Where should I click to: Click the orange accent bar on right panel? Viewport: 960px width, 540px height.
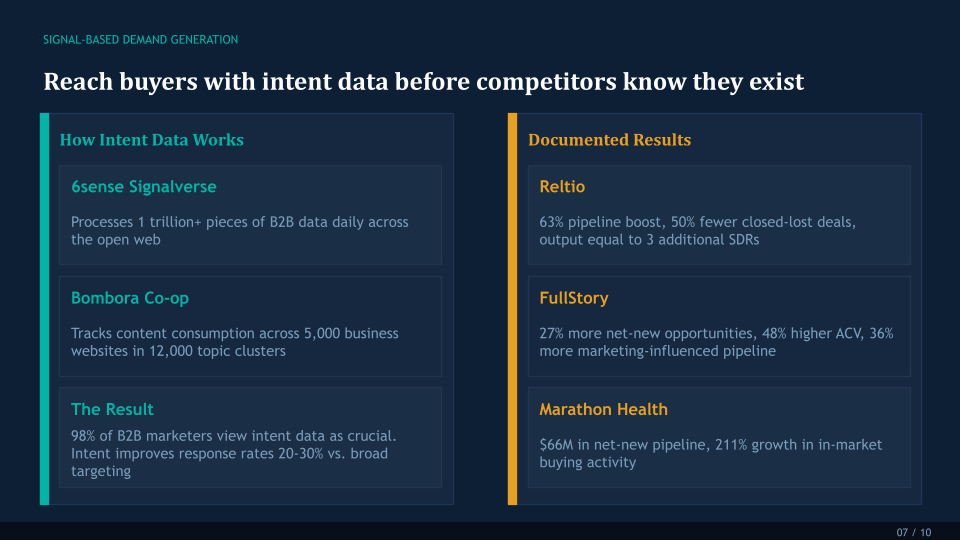pos(512,309)
